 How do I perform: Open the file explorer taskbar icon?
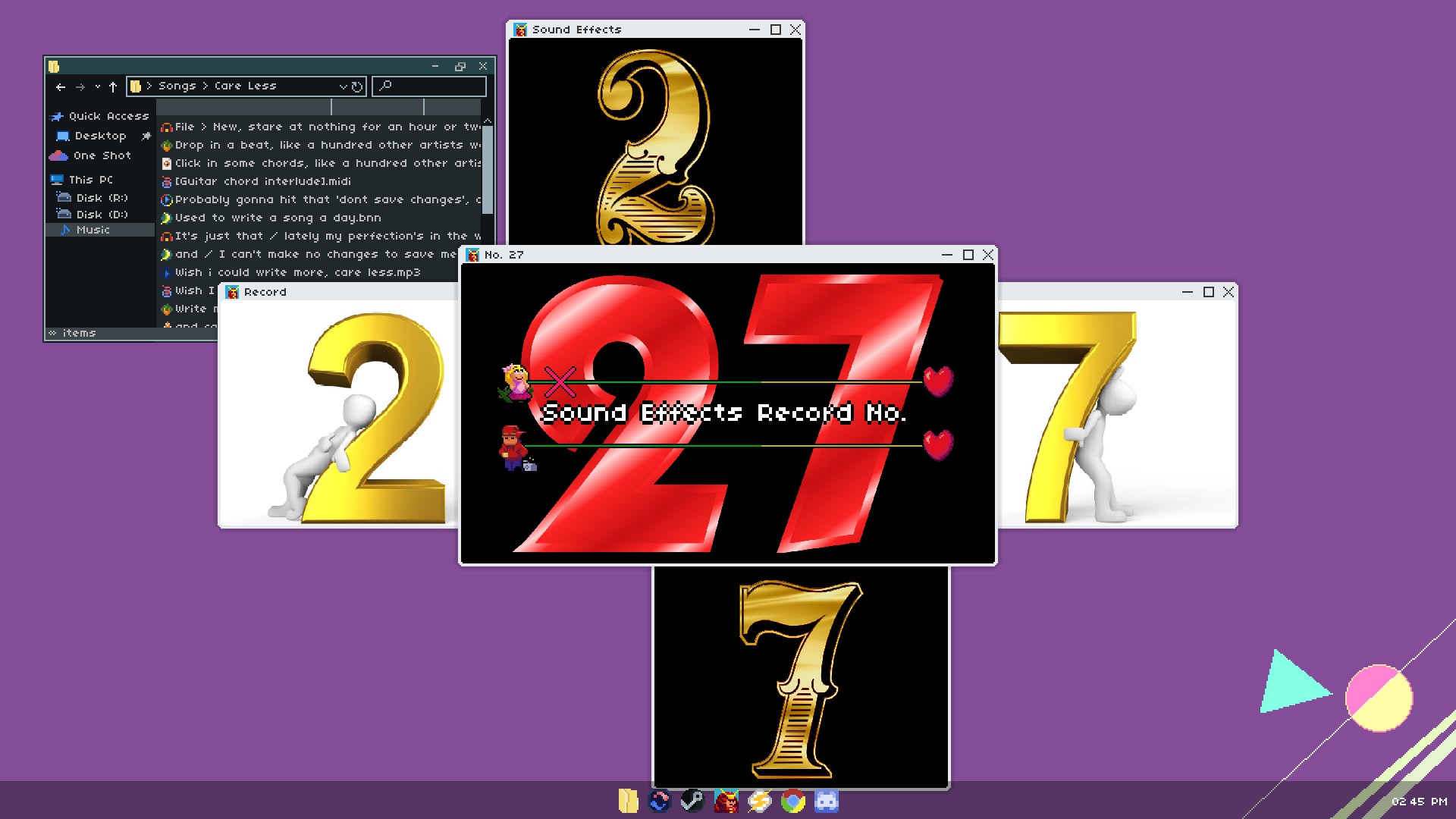pos(628,801)
